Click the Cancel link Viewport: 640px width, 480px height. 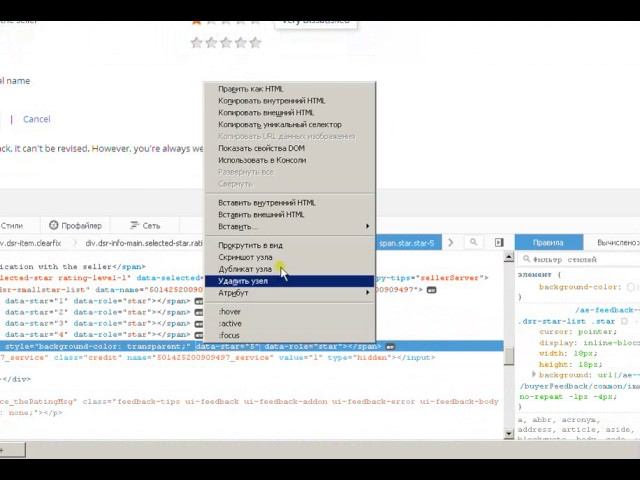37,119
